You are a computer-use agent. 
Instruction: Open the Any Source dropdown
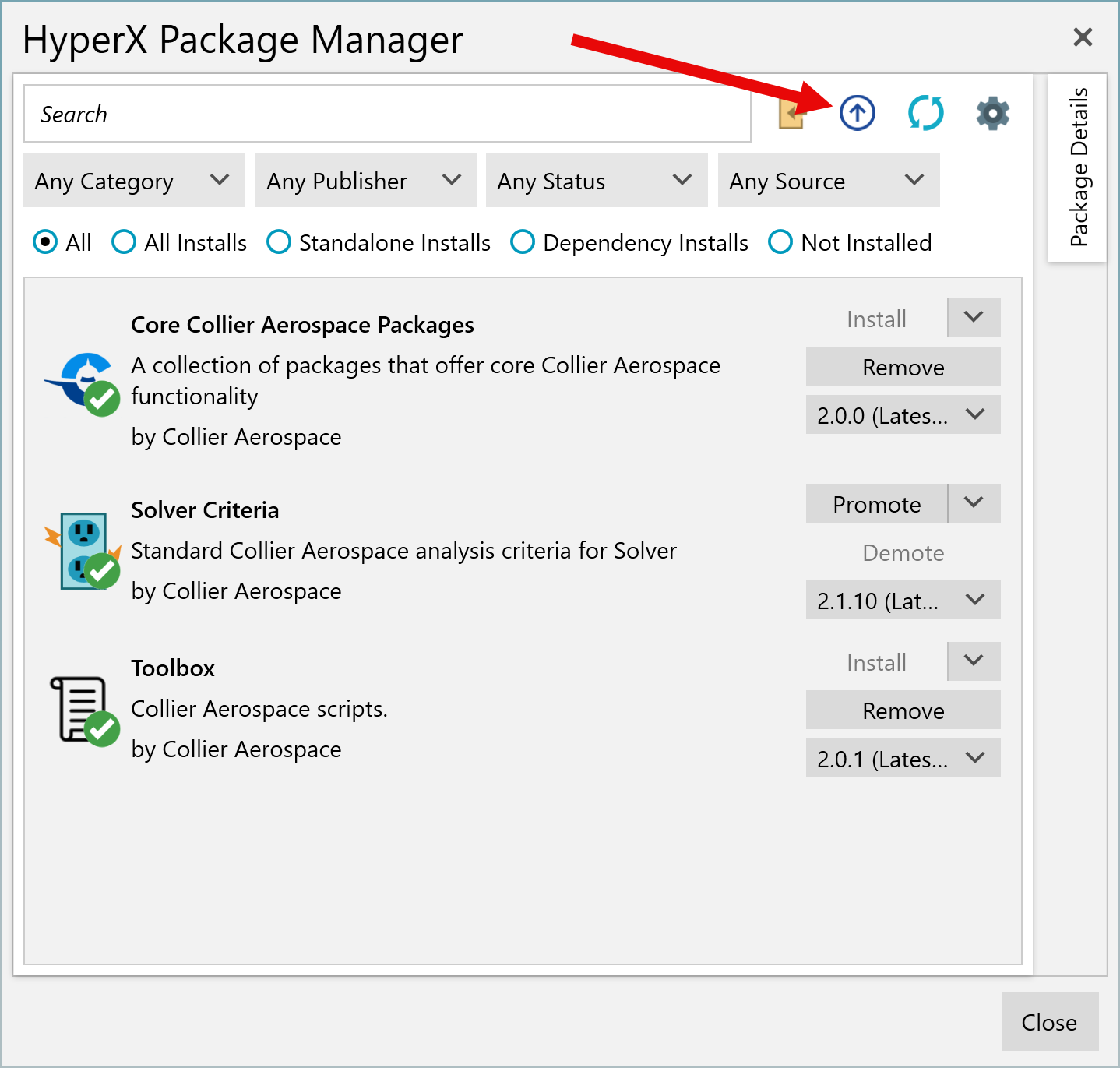[x=829, y=180]
